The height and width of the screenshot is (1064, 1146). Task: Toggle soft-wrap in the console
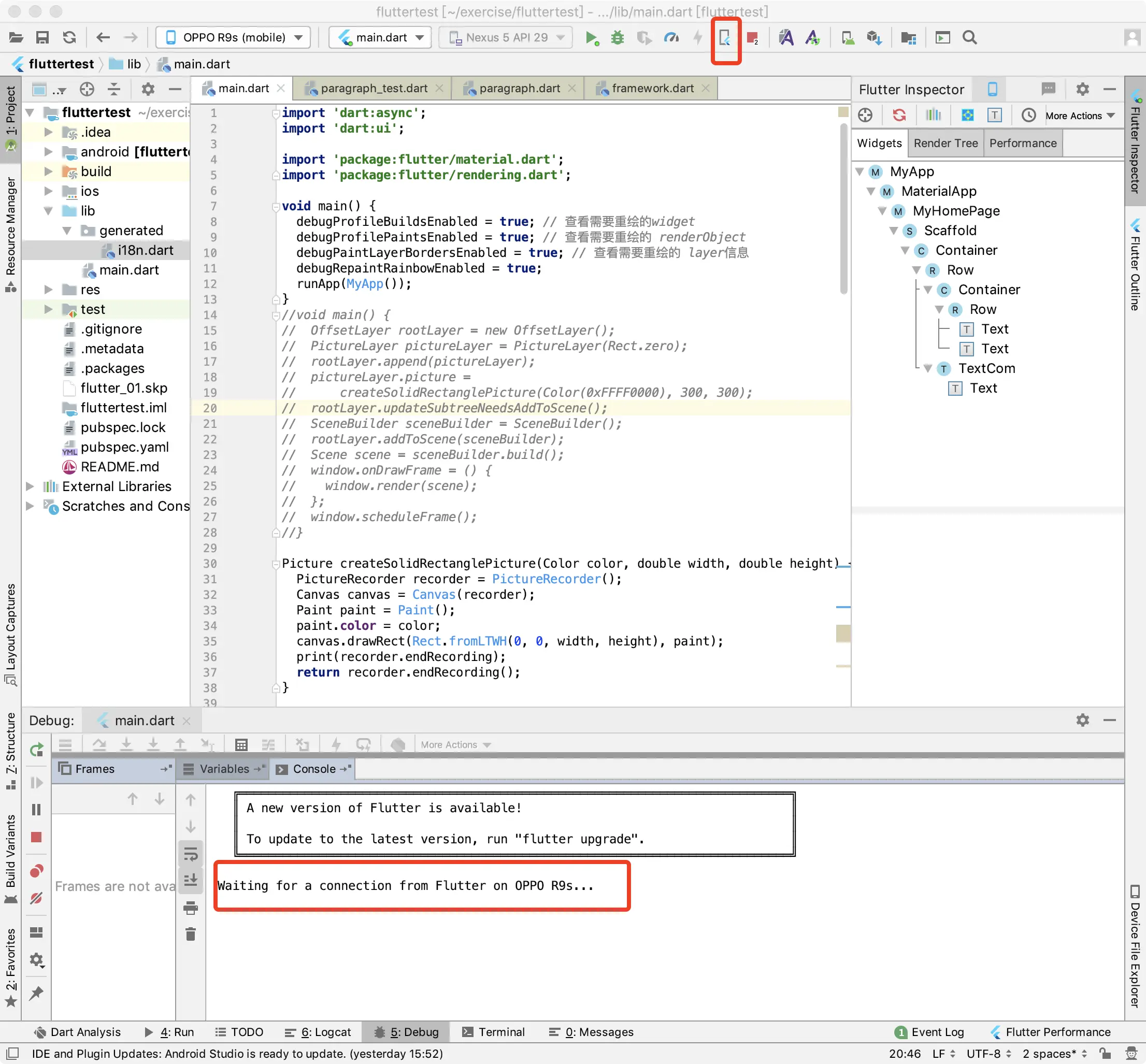[x=191, y=853]
